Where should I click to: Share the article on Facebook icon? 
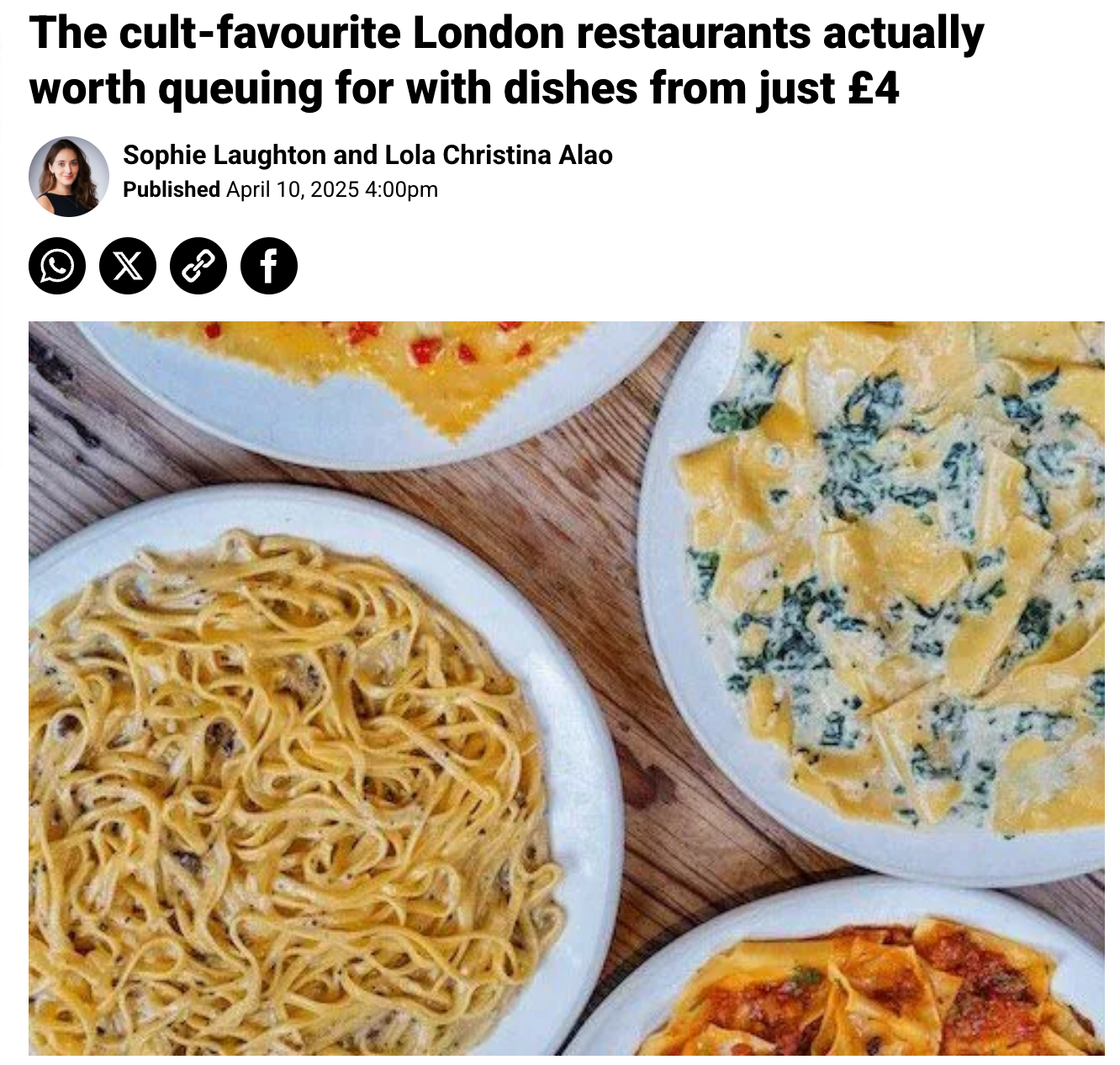tap(269, 266)
